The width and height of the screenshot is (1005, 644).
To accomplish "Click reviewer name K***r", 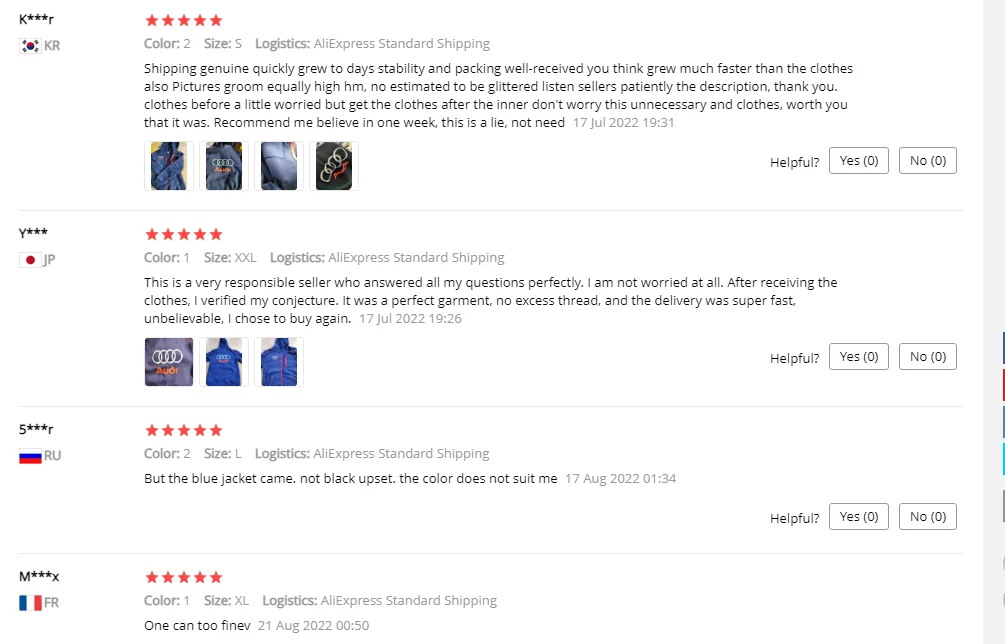I will click(36, 20).
